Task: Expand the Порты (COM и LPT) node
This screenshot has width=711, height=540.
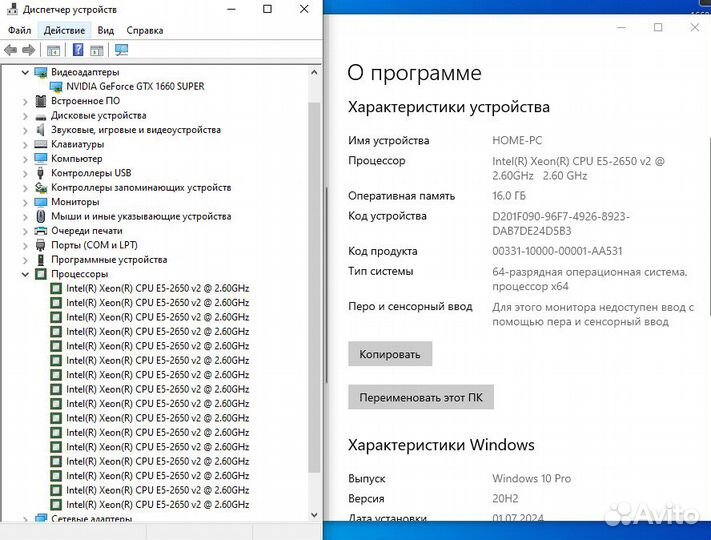Action: 25,245
